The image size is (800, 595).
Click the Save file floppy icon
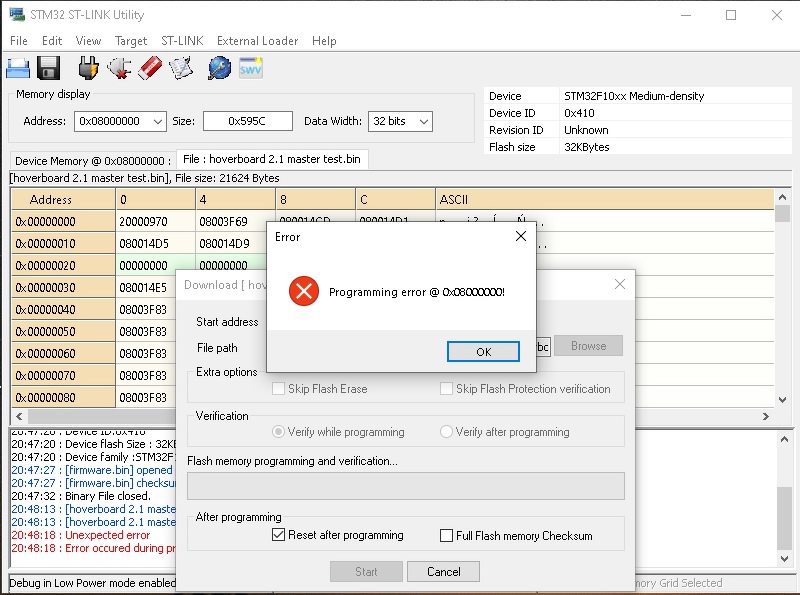coord(48,68)
